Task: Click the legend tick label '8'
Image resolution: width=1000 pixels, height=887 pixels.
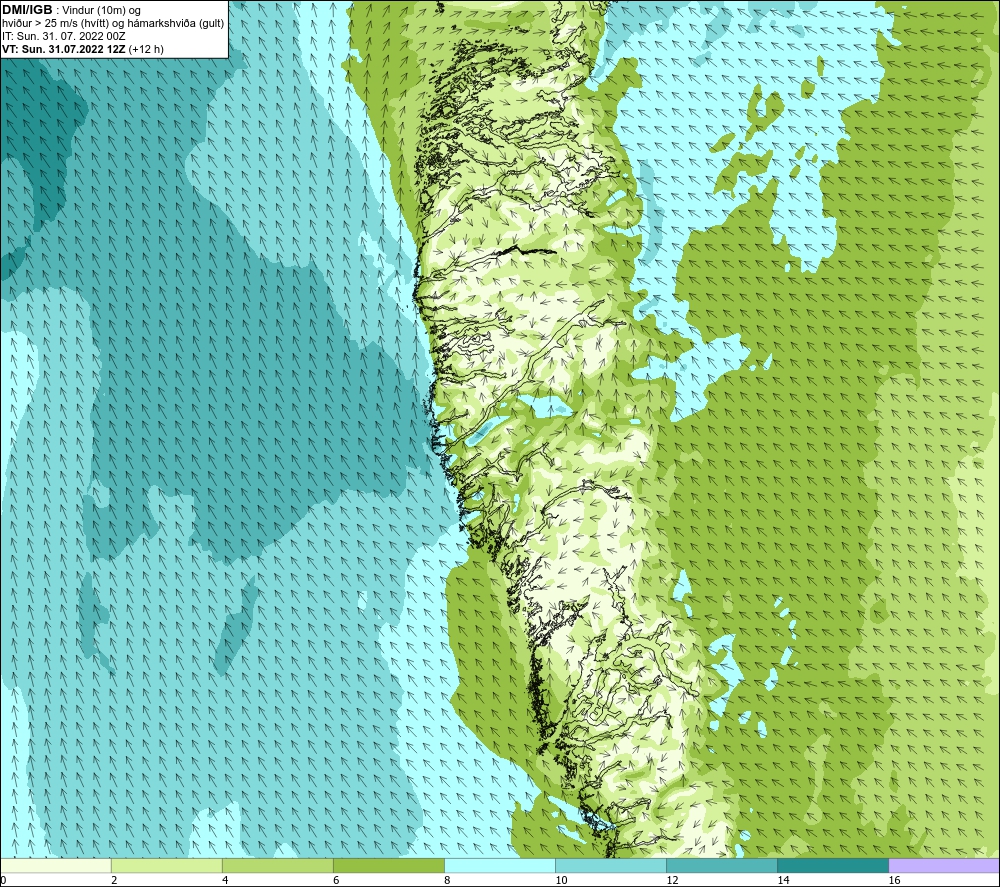Action: click(447, 881)
